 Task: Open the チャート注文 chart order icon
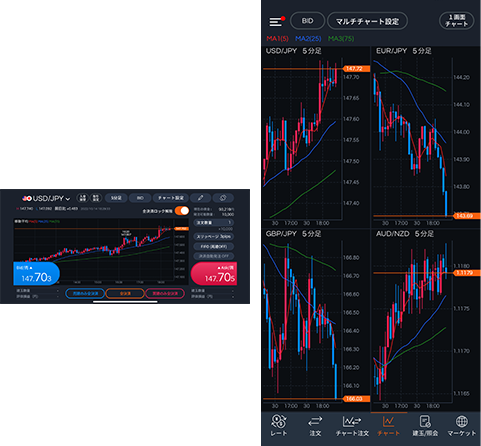352,425
